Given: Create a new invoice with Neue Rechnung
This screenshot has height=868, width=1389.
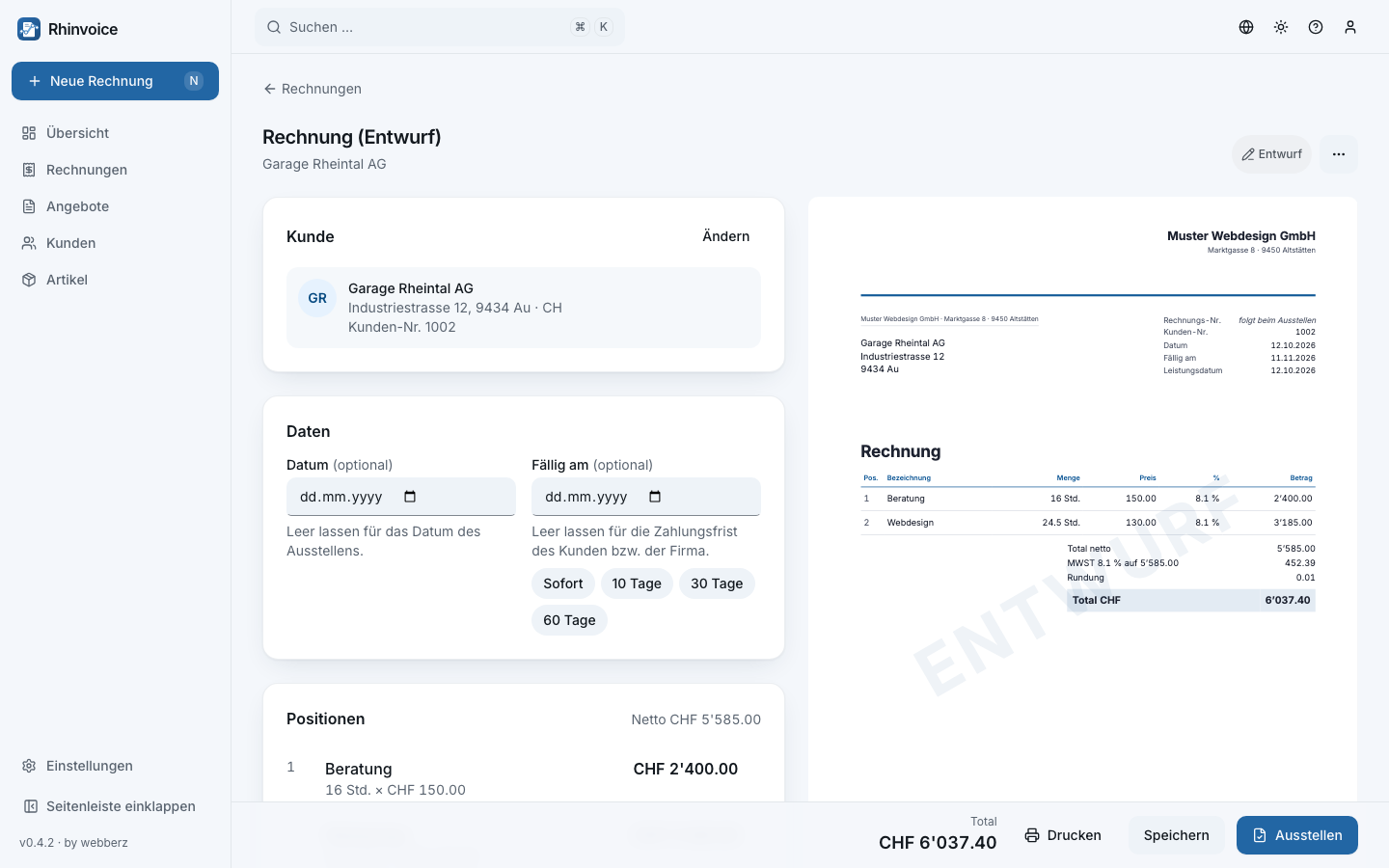Looking at the screenshot, I should [x=115, y=81].
